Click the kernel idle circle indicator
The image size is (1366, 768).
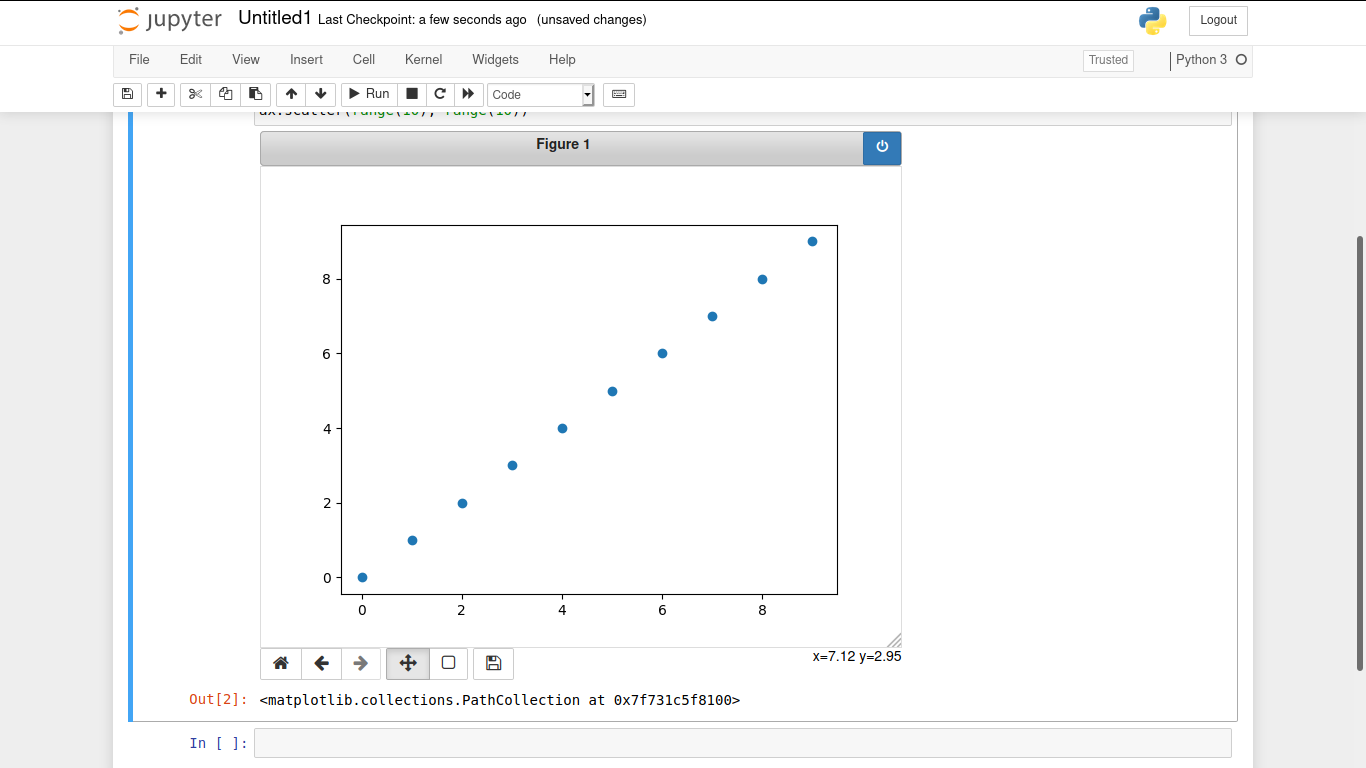pyautogui.click(x=1241, y=60)
